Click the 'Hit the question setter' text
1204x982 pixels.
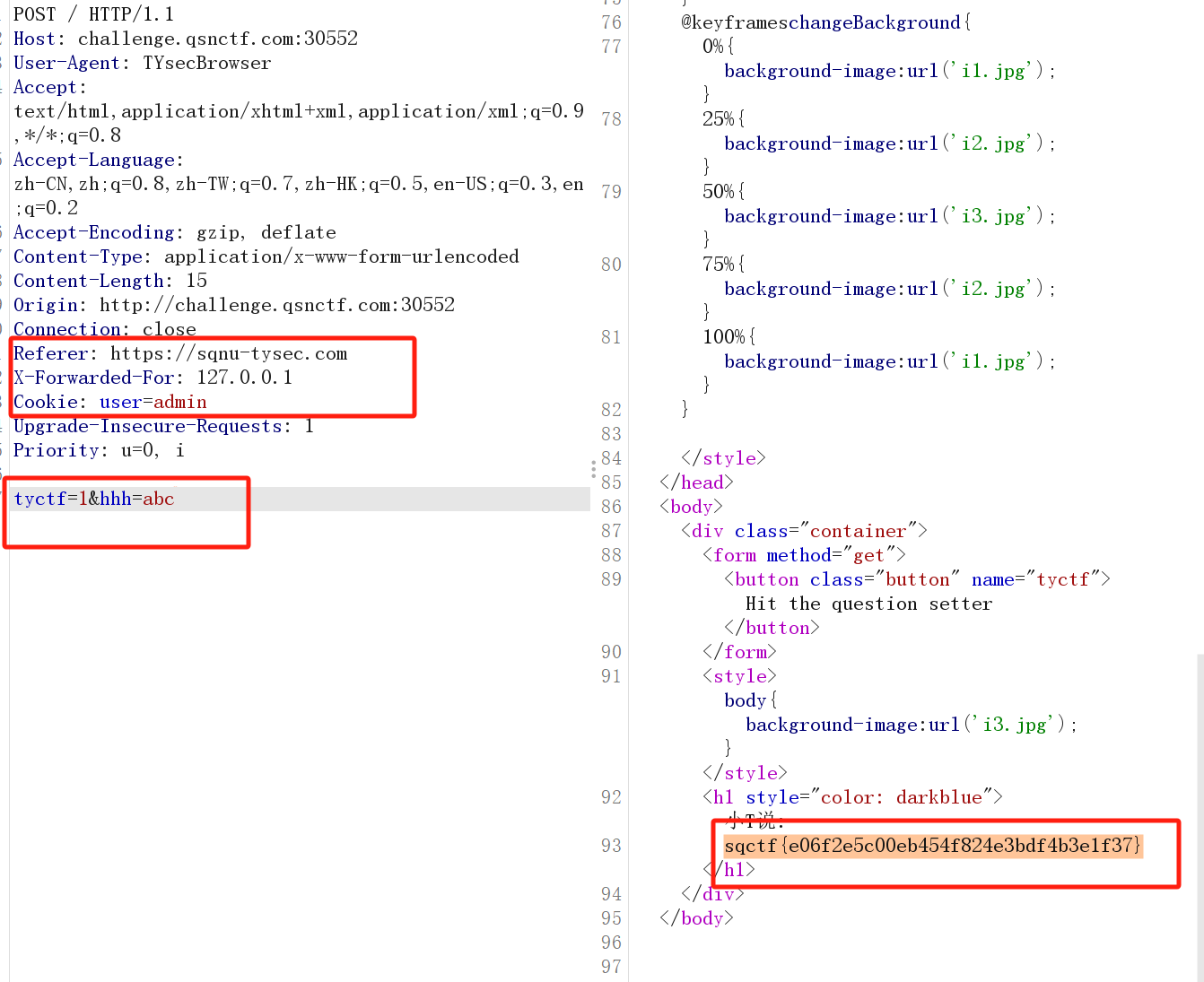point(869,604)
